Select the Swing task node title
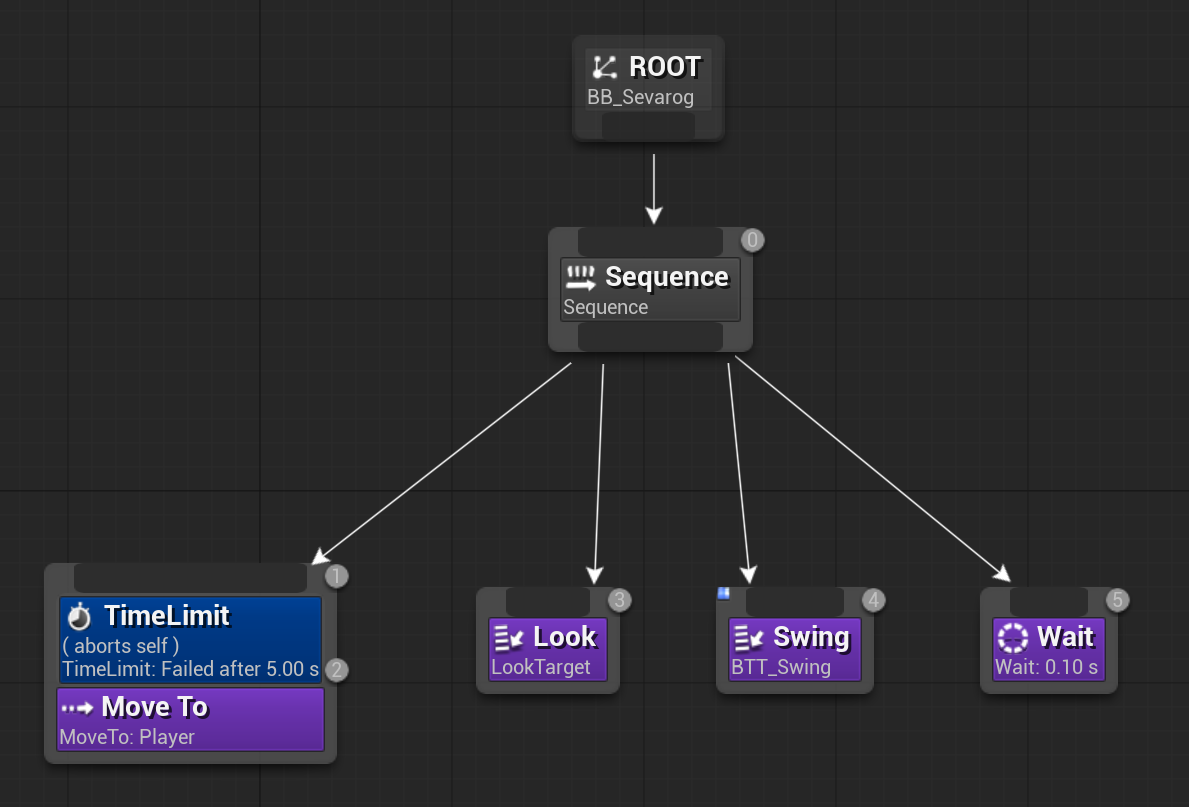 click(x=811, y=637)
